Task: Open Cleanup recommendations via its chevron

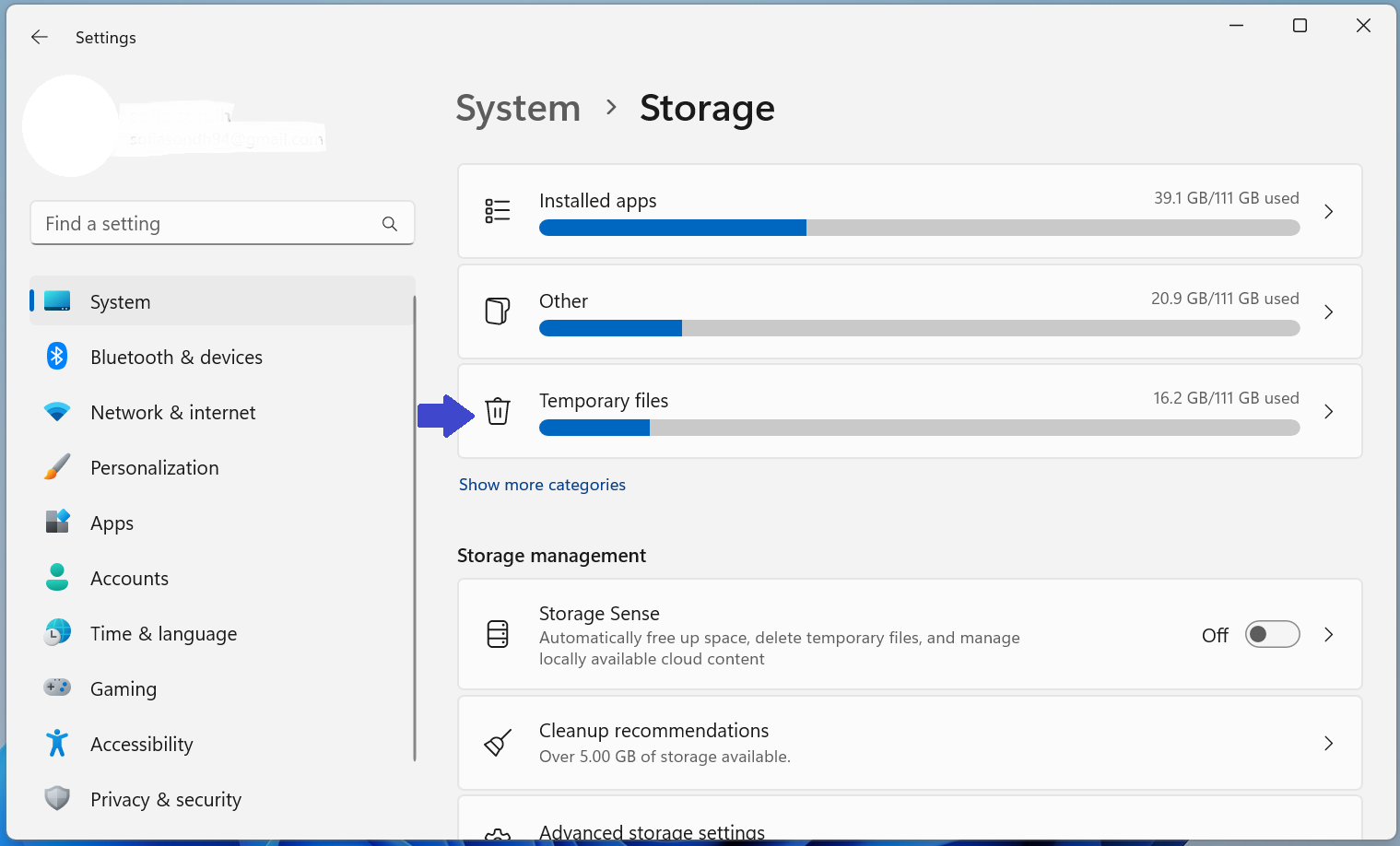Action: (x=1328, y=743)
